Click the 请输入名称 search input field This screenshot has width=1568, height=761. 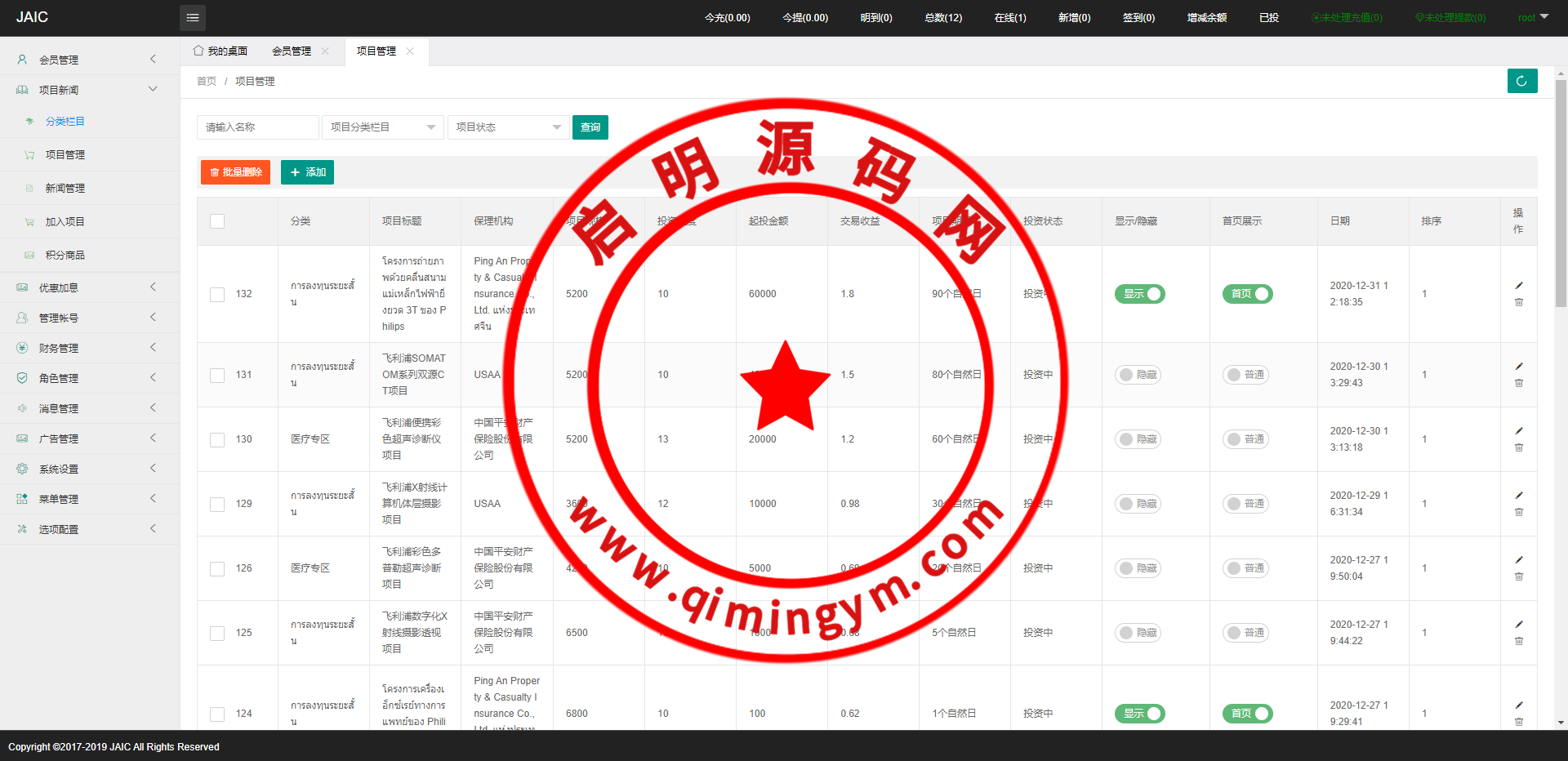pos(257,127)
